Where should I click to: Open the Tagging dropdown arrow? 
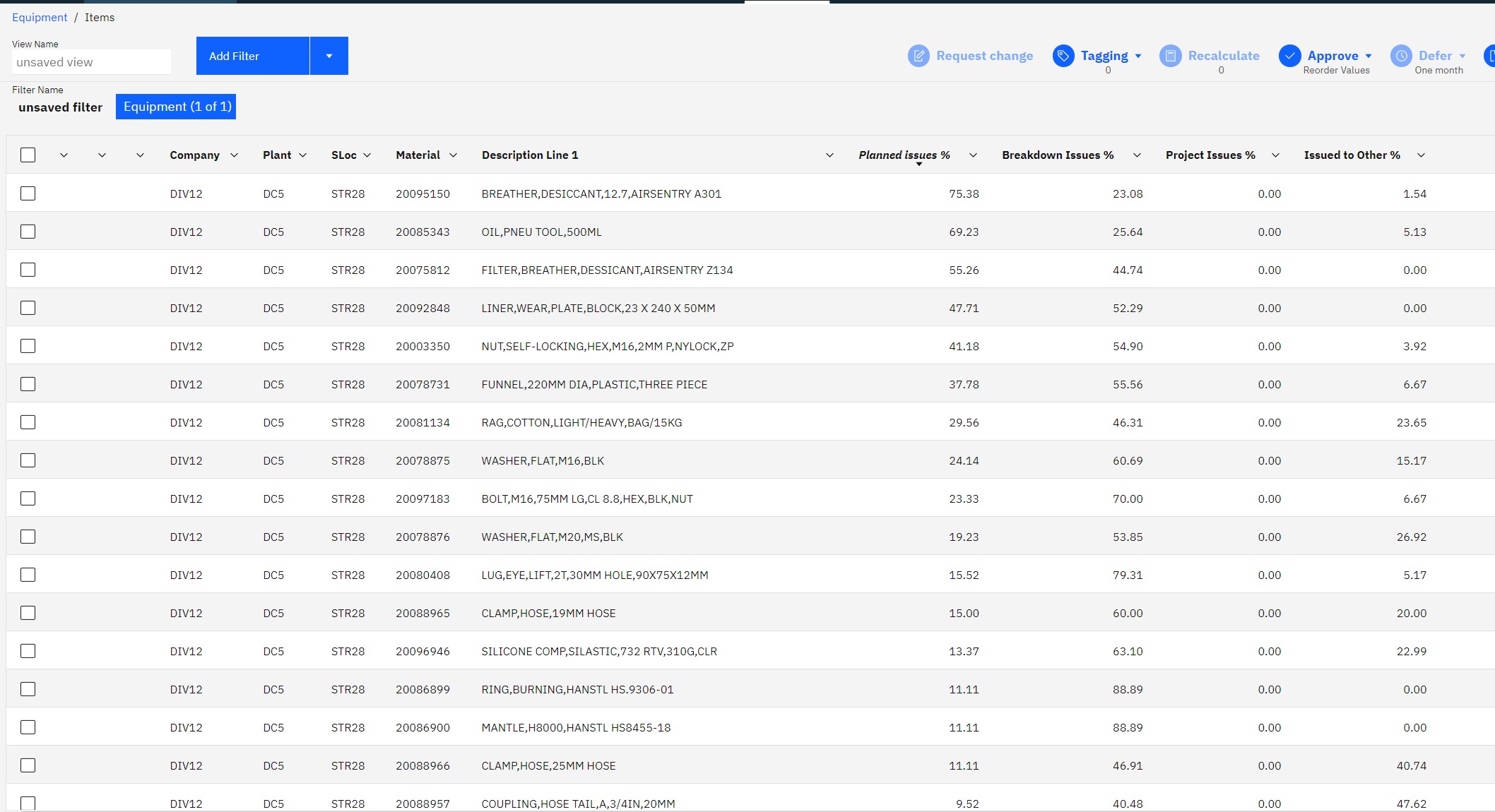point(1138,56)
